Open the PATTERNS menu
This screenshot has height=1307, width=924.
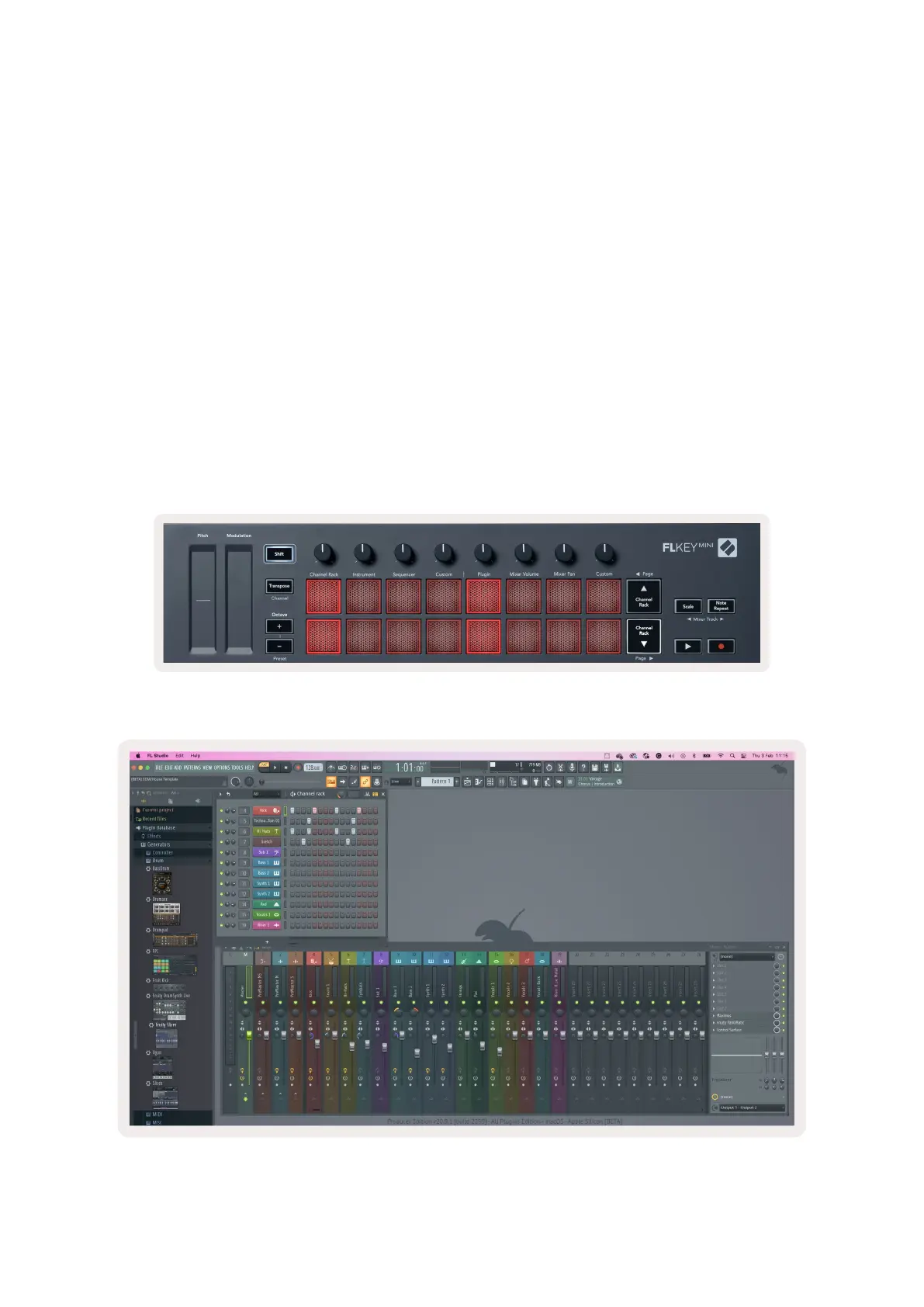coord(192,768)
